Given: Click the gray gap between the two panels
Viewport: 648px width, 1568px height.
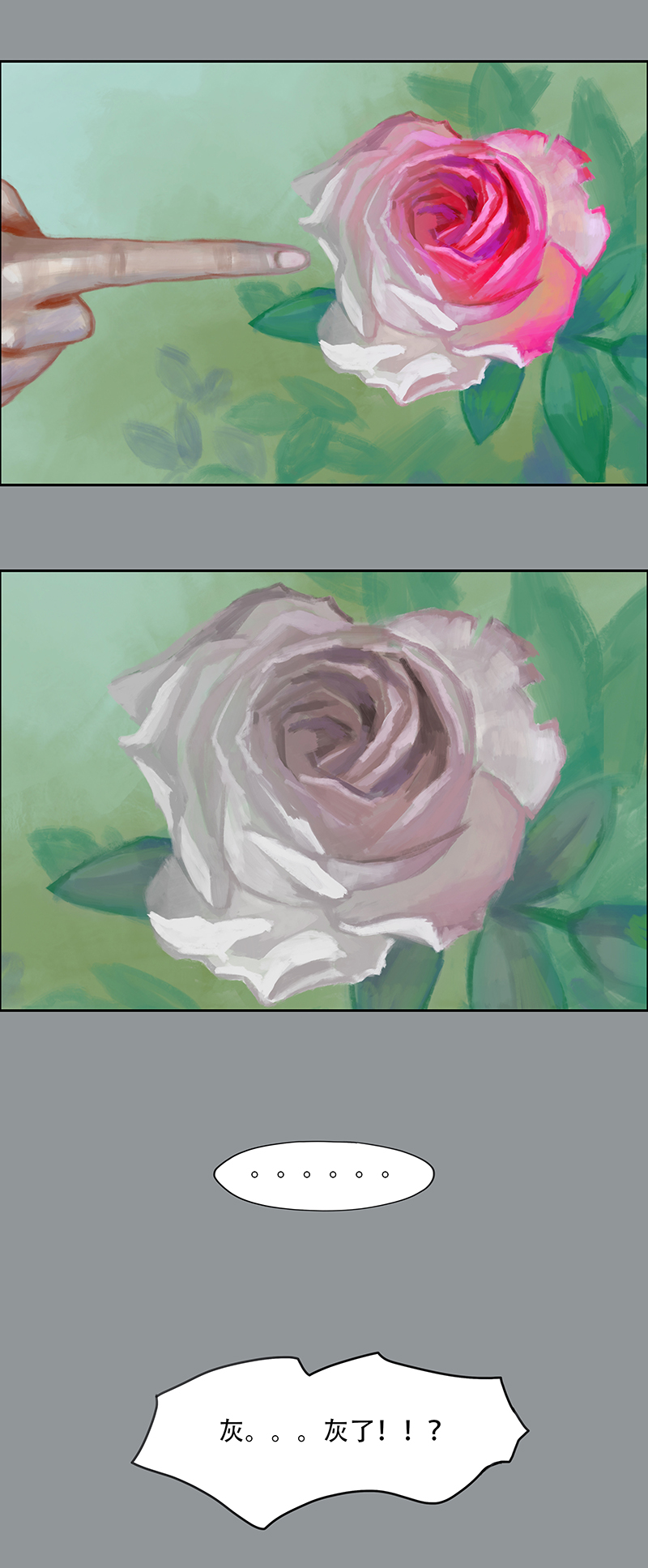Looking at the screenshot, I should 324,527.
